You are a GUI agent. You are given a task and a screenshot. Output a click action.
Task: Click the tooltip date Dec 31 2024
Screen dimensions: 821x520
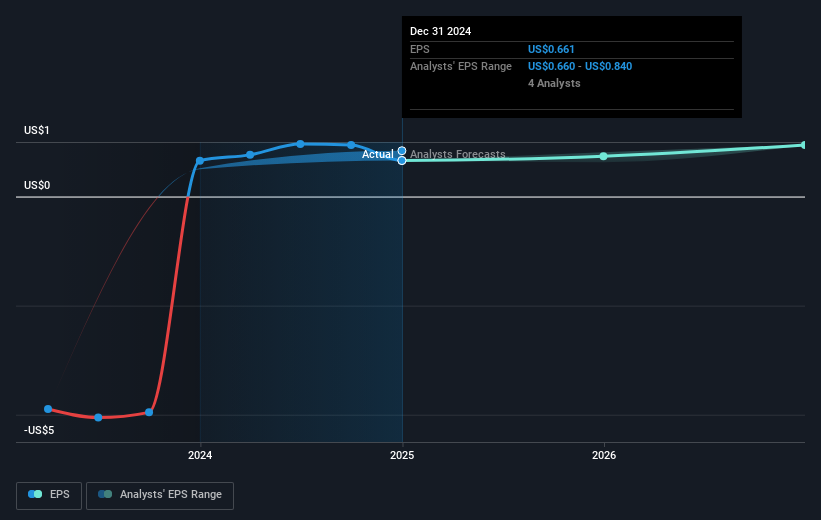point(440,31)
